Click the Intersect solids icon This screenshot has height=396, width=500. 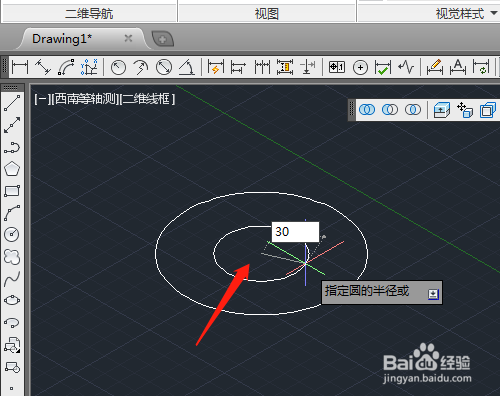click(413, 109)
